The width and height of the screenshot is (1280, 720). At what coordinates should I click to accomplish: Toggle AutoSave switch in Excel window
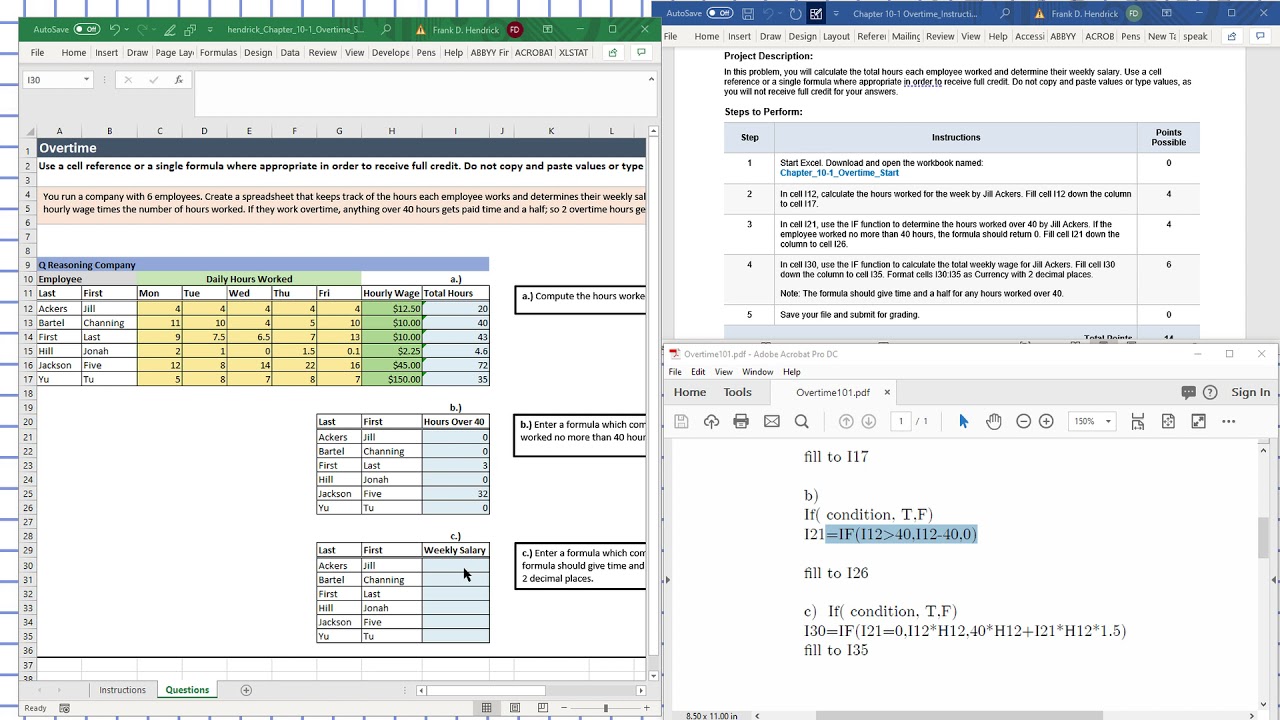tap(87, 30)
